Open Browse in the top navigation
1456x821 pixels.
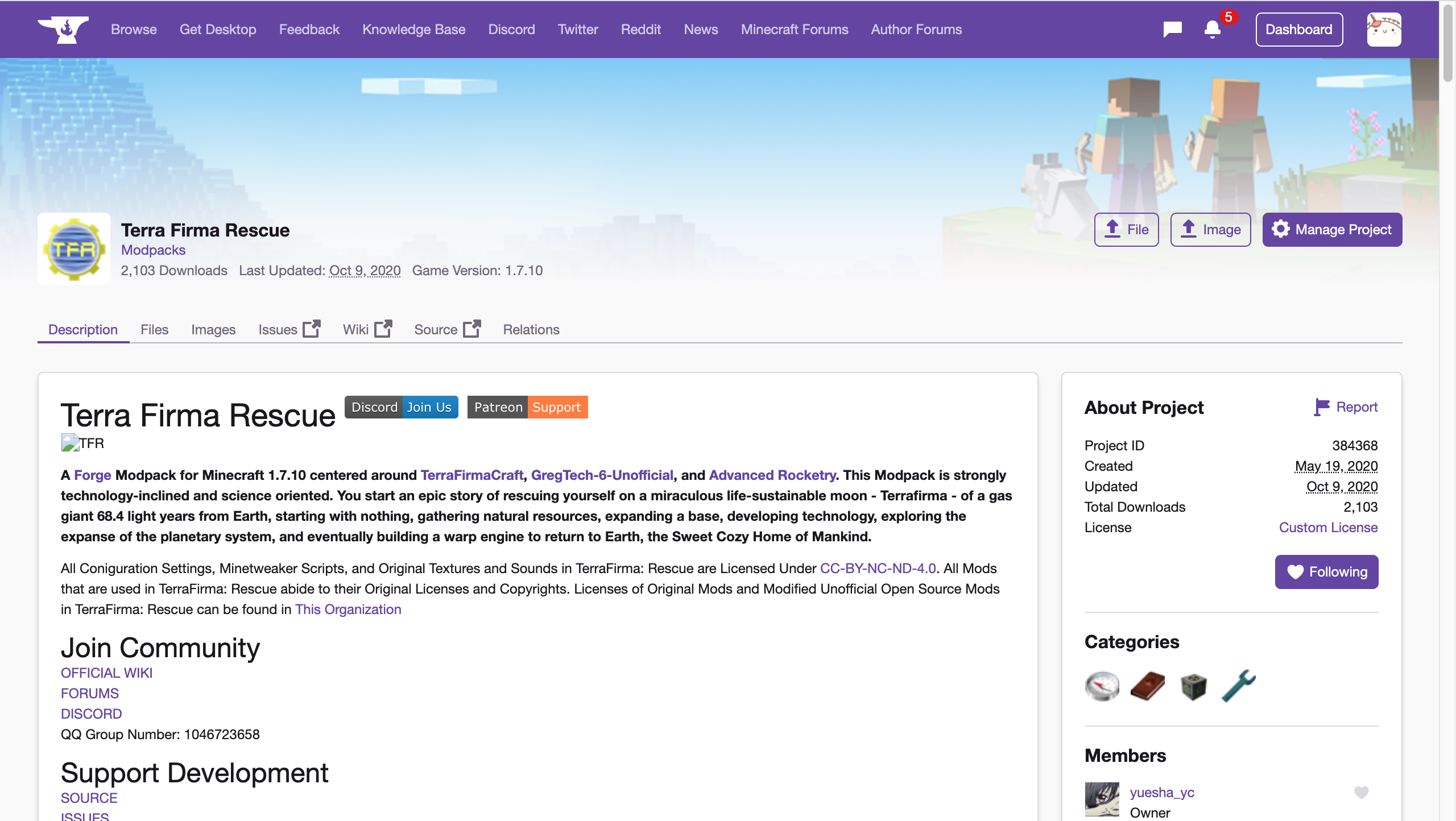[x=134, y=30]
